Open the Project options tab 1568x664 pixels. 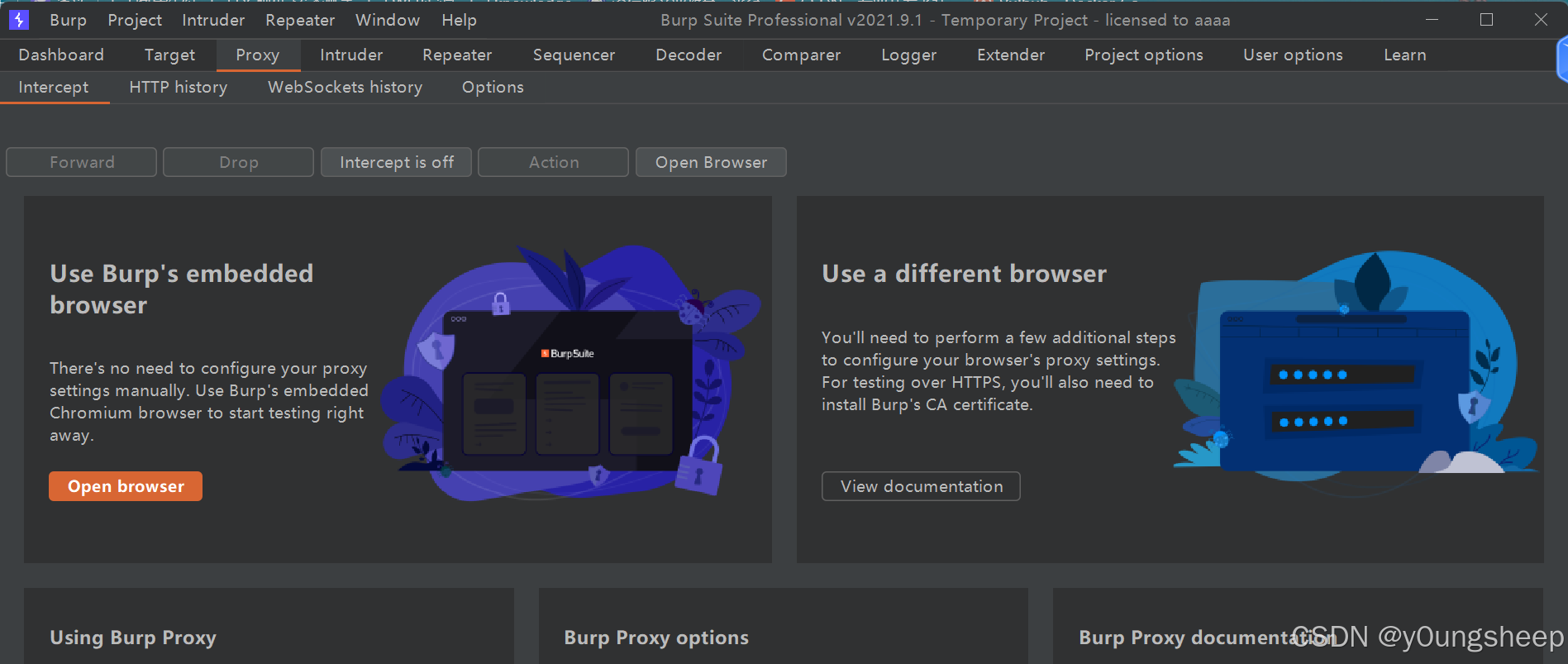point(1144,55)
